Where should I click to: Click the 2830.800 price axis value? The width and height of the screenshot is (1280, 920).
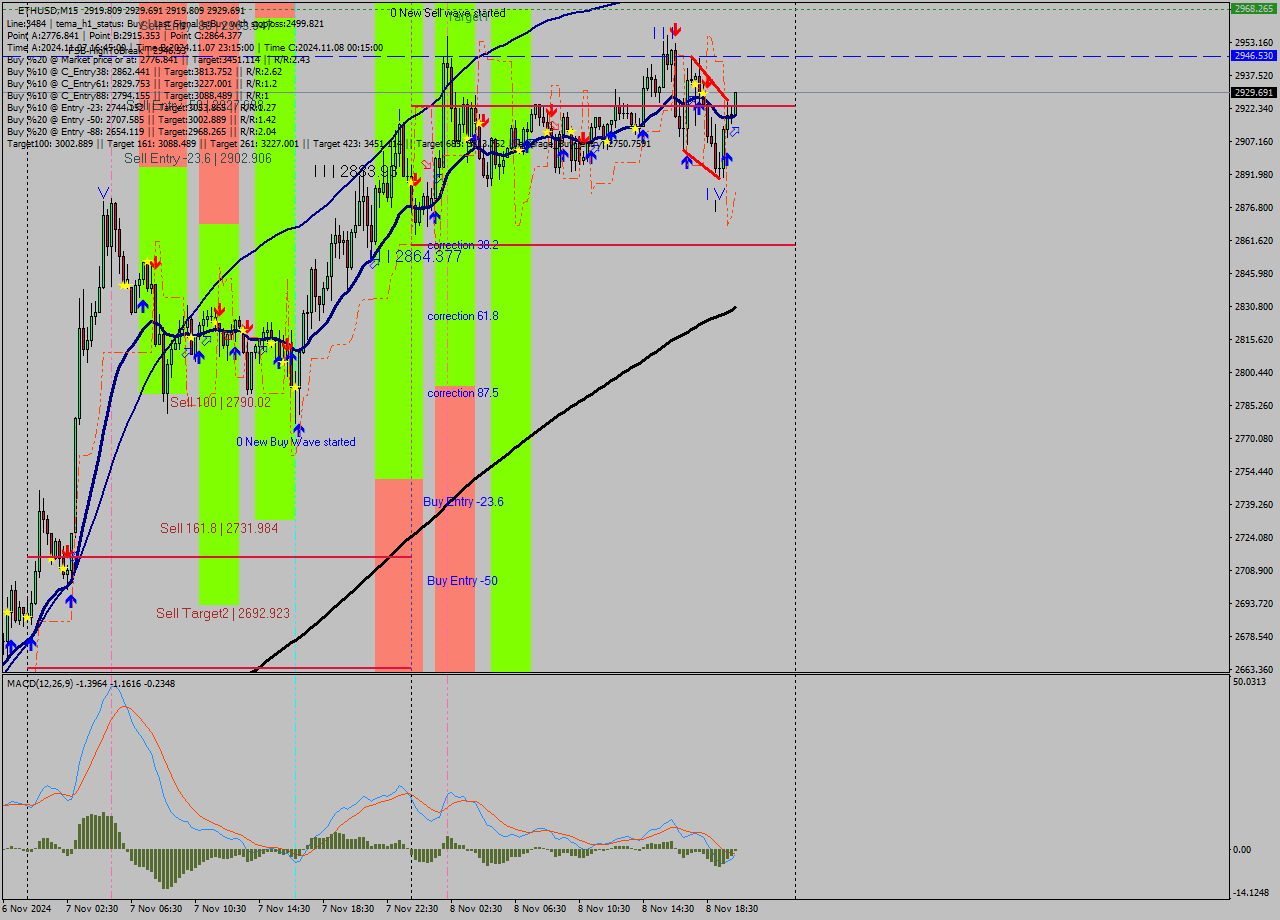[1253, 306]
